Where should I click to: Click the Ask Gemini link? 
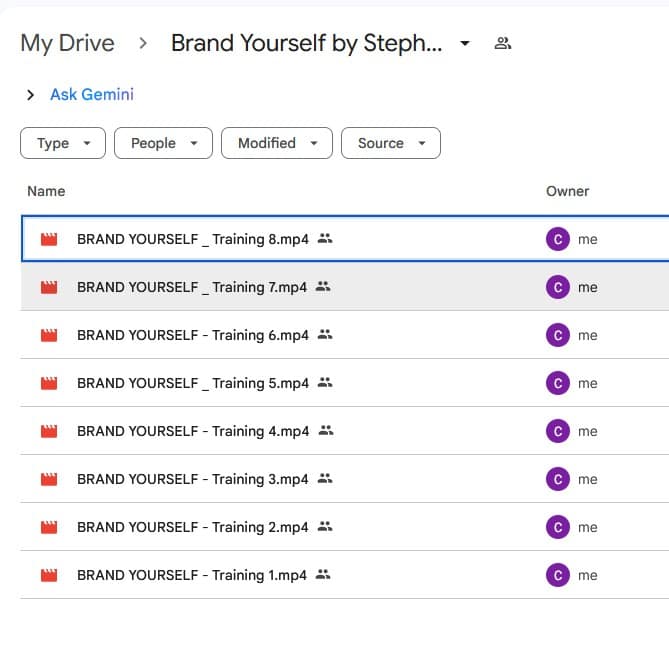click(92, 95)
